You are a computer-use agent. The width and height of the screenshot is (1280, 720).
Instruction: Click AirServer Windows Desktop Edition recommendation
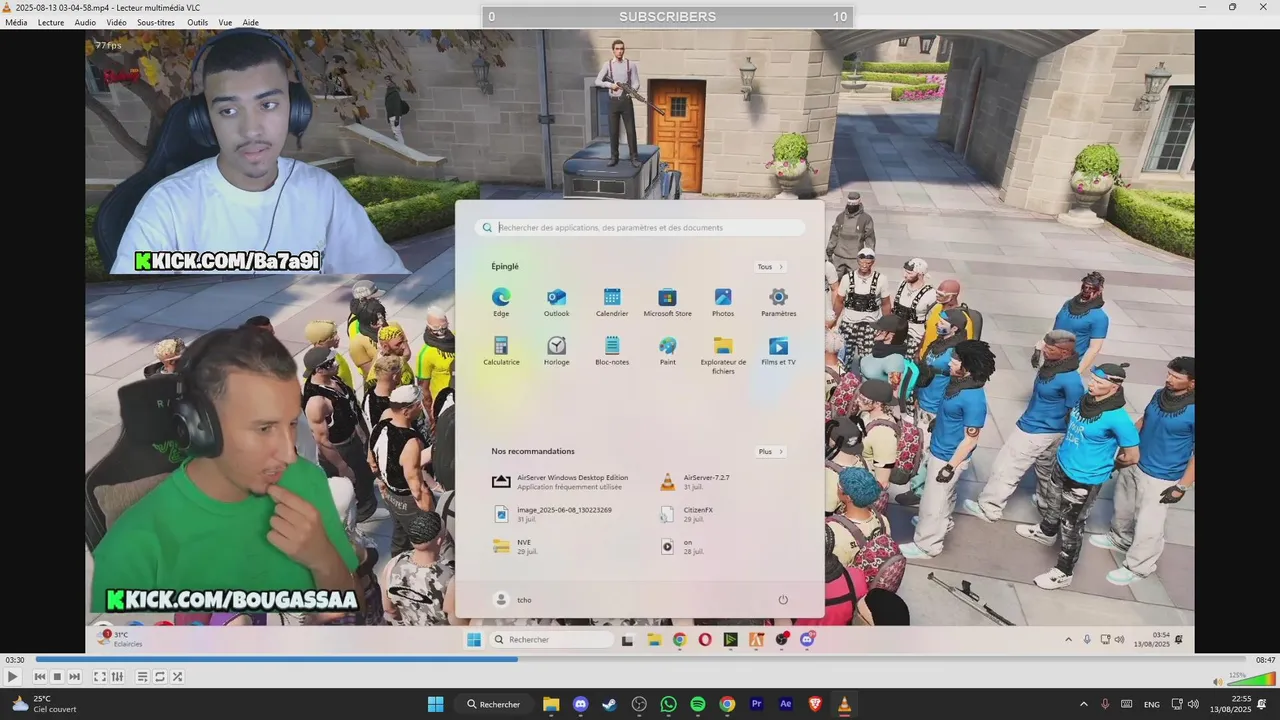(x=562, y=482)
